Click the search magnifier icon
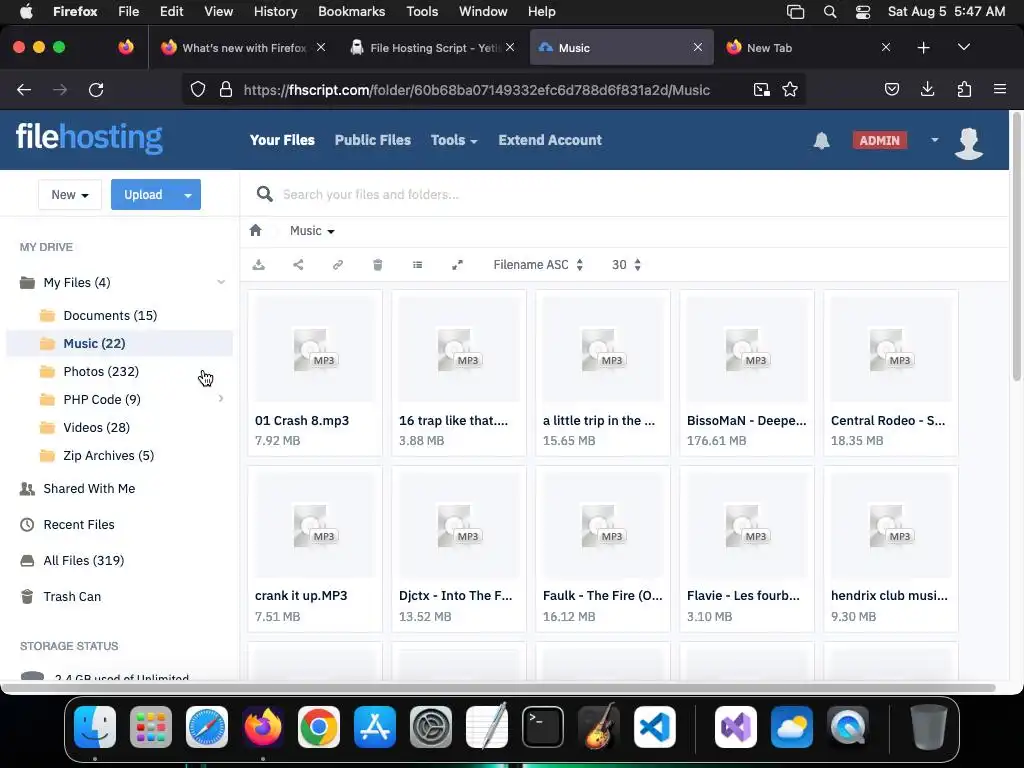This screenshot has width=1024, height=768. click(264, 194)
